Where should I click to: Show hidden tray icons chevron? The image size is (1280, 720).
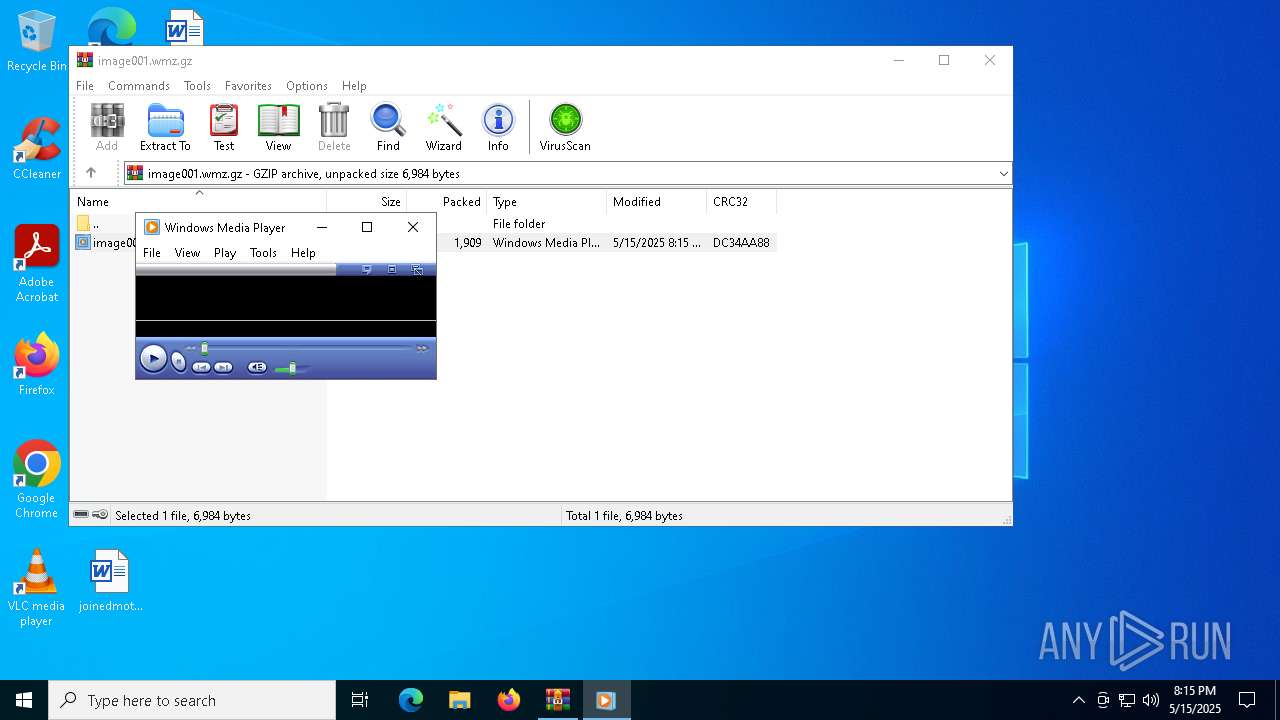(1078, 700)
